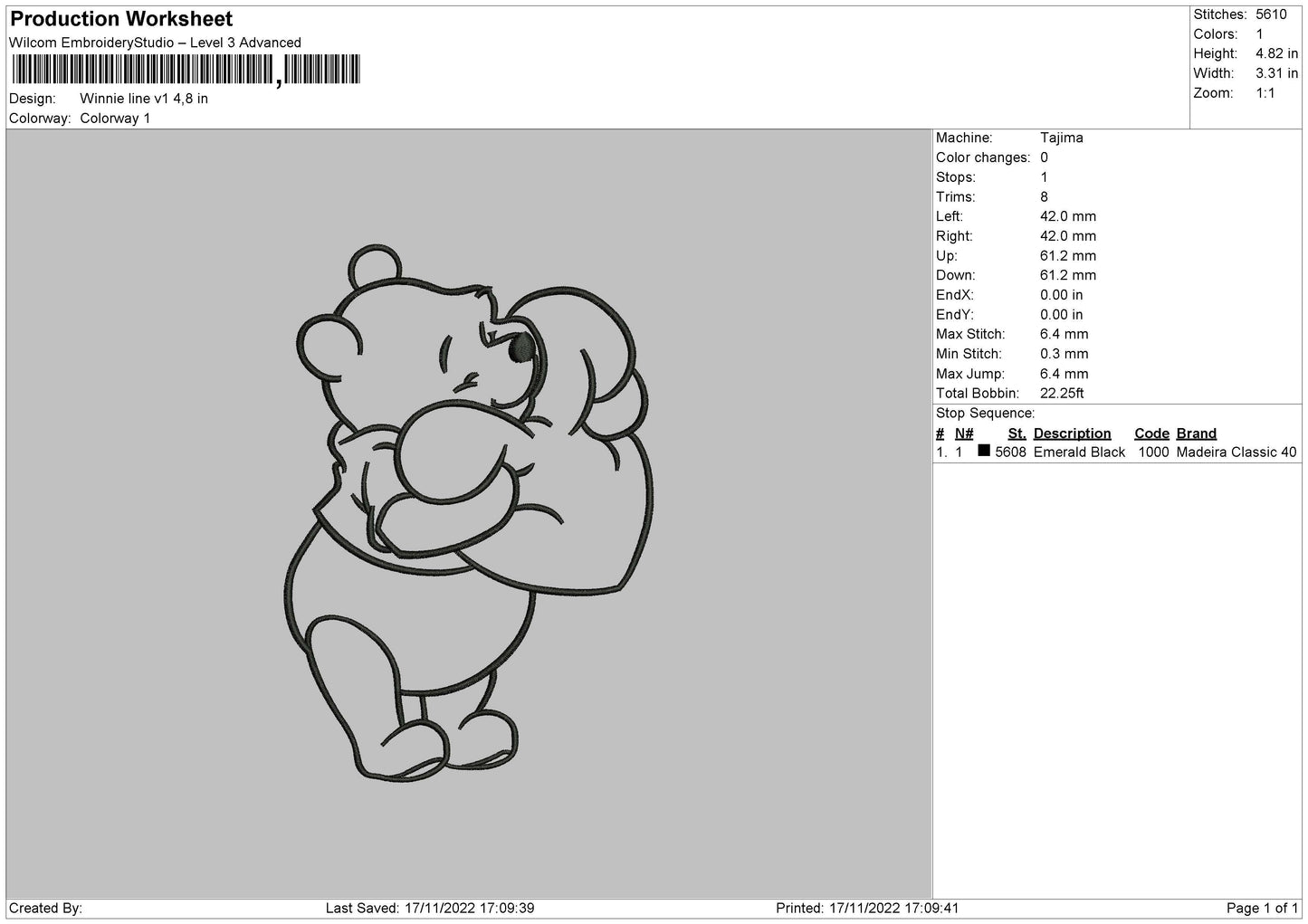
Task: Click 'Last Saved: 17/11/2022 17:09:39' footer text
Action: (x=430, y=908)
